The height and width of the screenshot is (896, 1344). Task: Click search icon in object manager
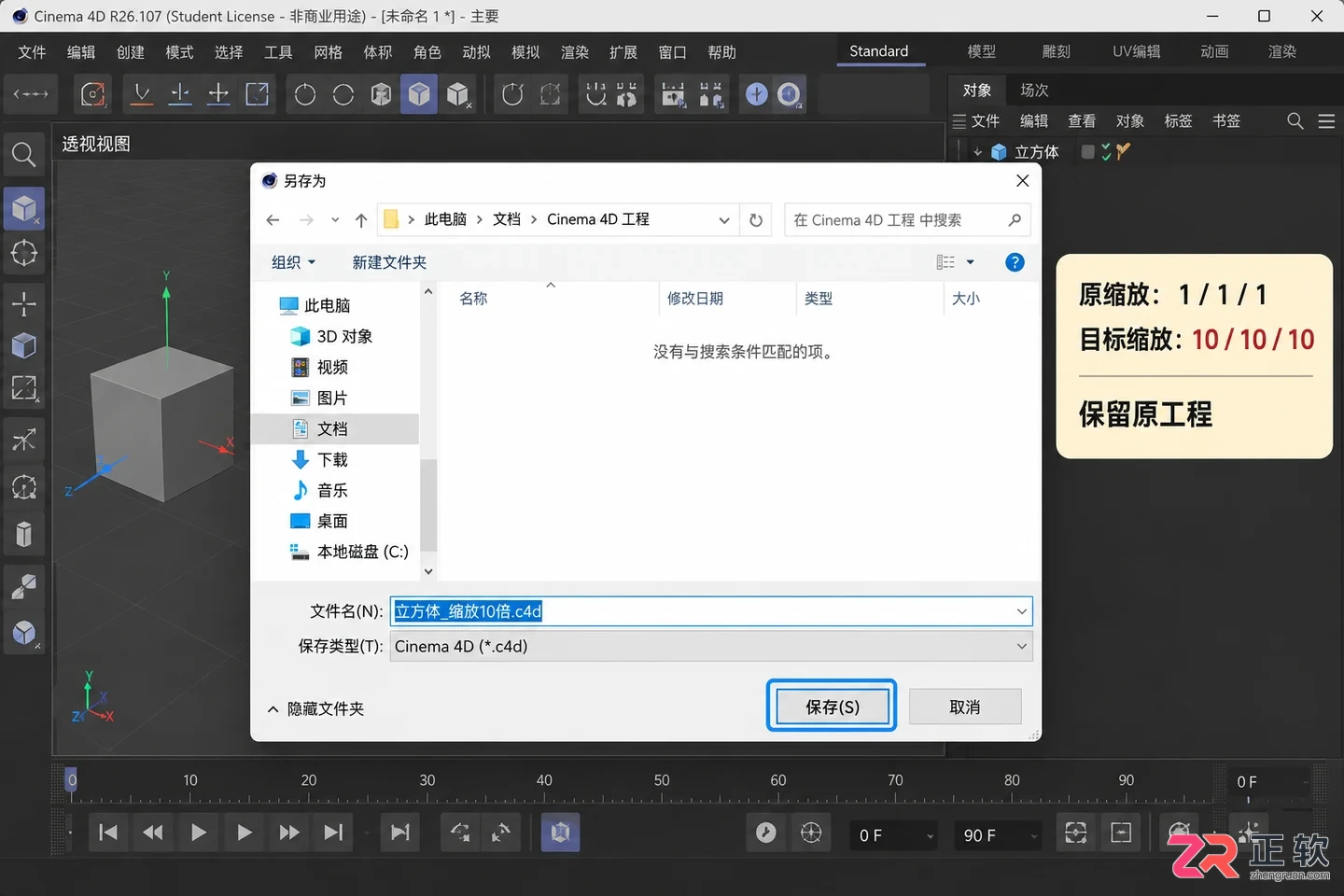(x=1295, y=121)
